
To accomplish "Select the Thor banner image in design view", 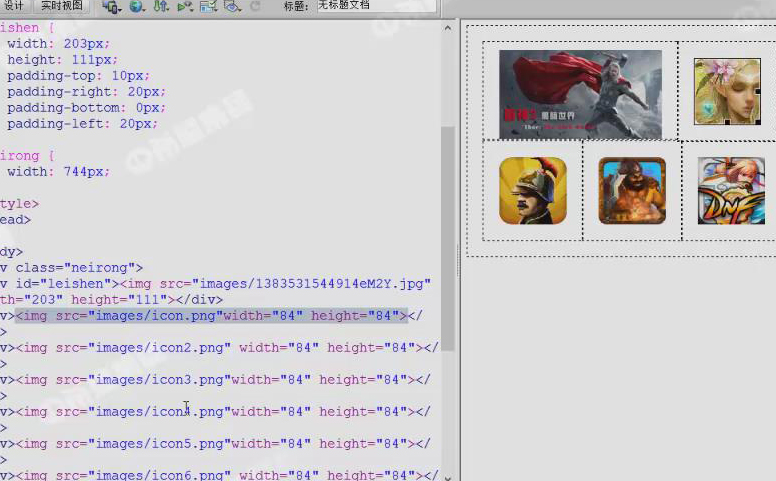I will coord(580,94).
